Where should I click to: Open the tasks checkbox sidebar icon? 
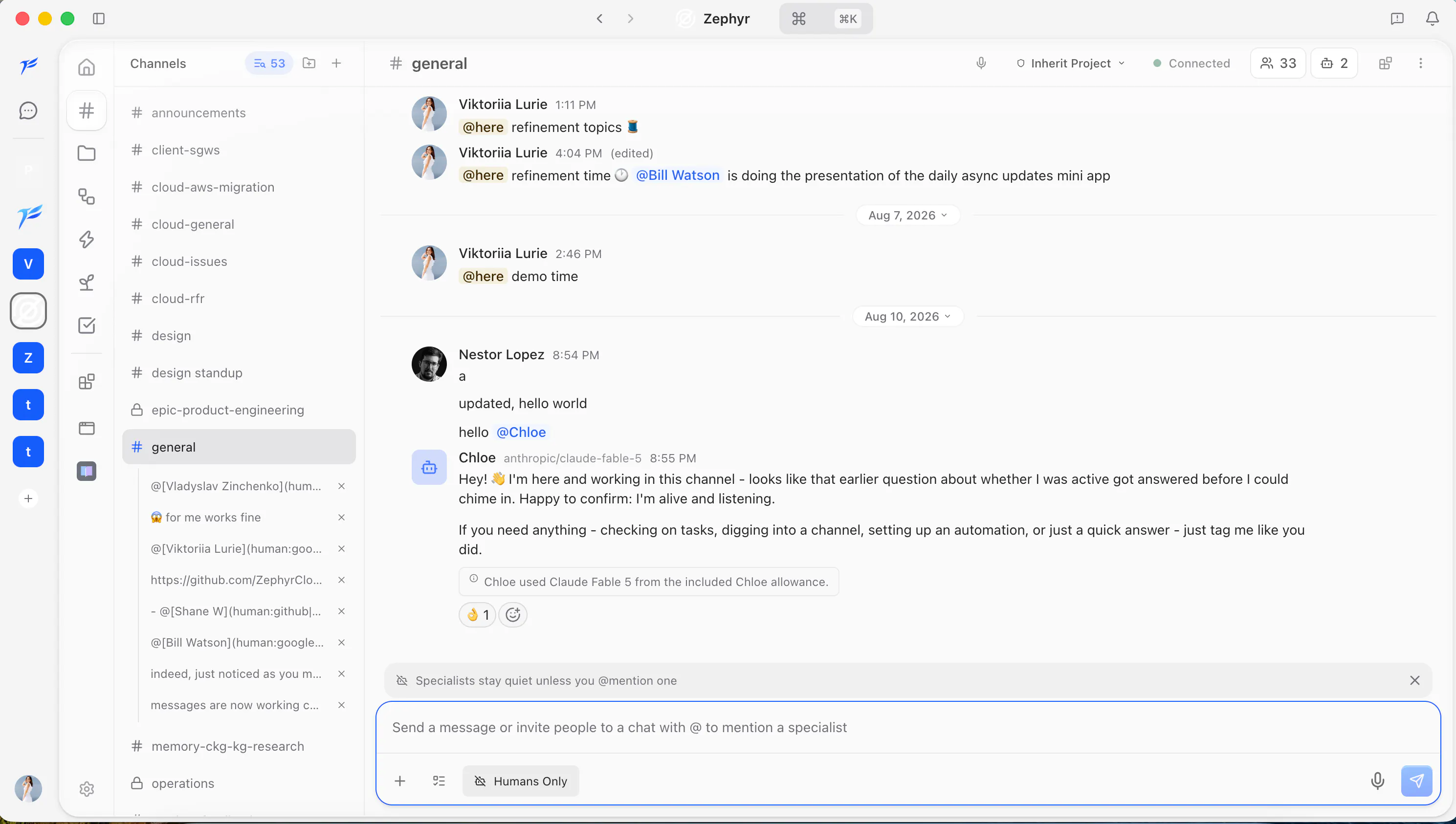pos(86,325)
